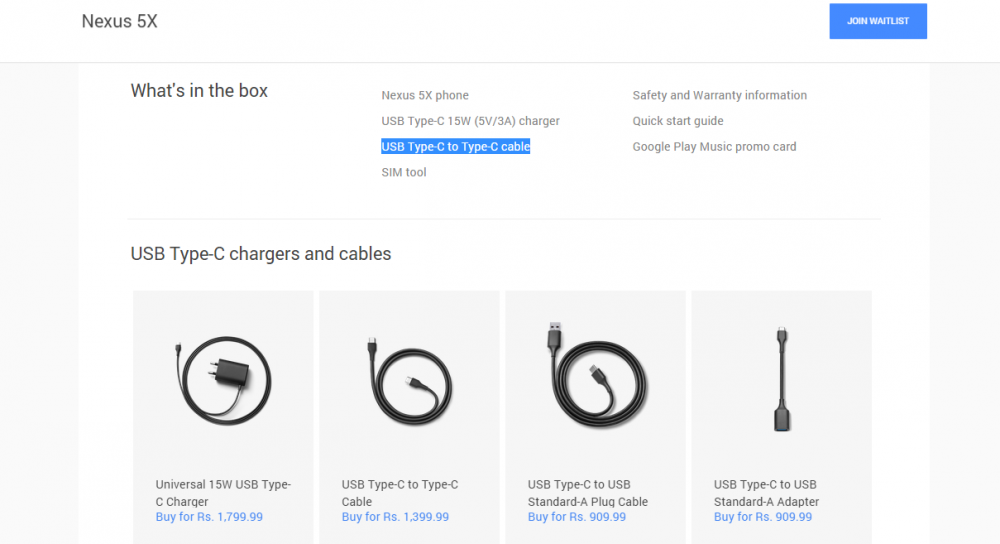
Task: Click the Nexus 5X phone list item
Action: coord(425,95)
